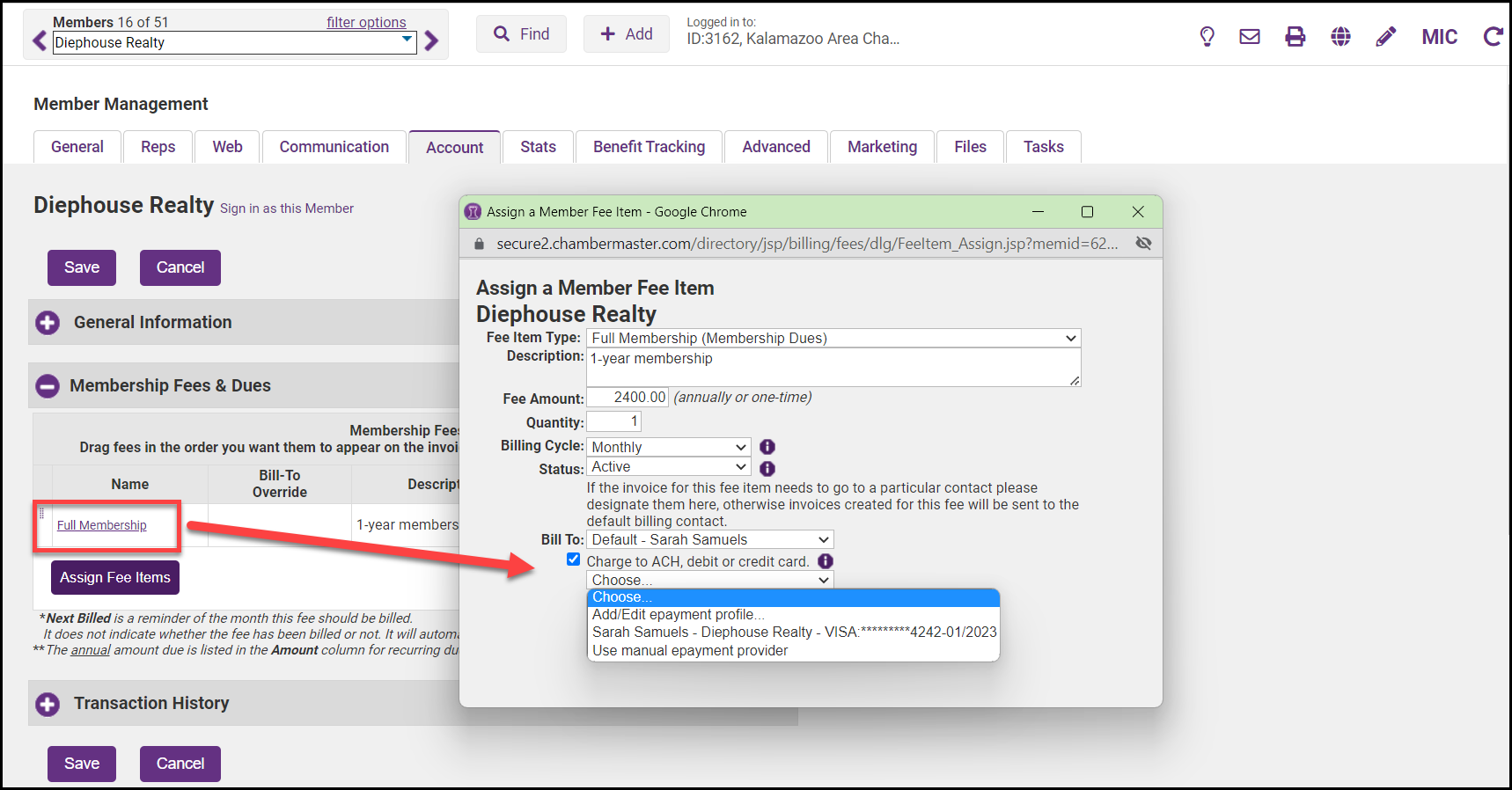This screenshot has height=790, width=1512.
Task: Go to next member arrow
Action: point(431,41)
